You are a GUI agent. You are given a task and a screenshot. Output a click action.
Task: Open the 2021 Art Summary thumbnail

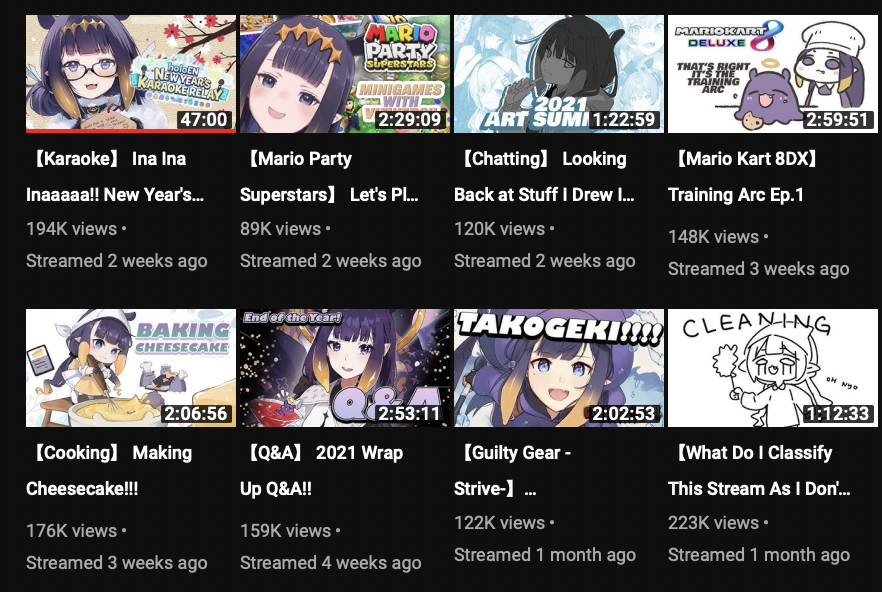(559, 74)
